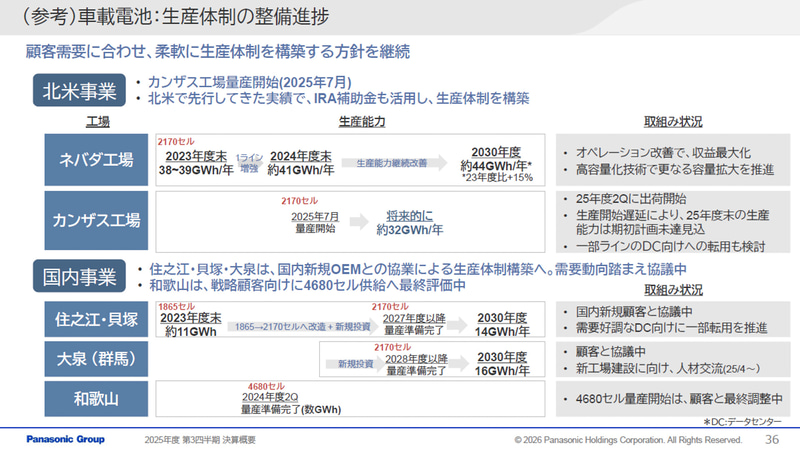800x449 pixels.
Task: Select bullet 4680セル量産開始は、顧客と最終調整中
Action: 679,399
